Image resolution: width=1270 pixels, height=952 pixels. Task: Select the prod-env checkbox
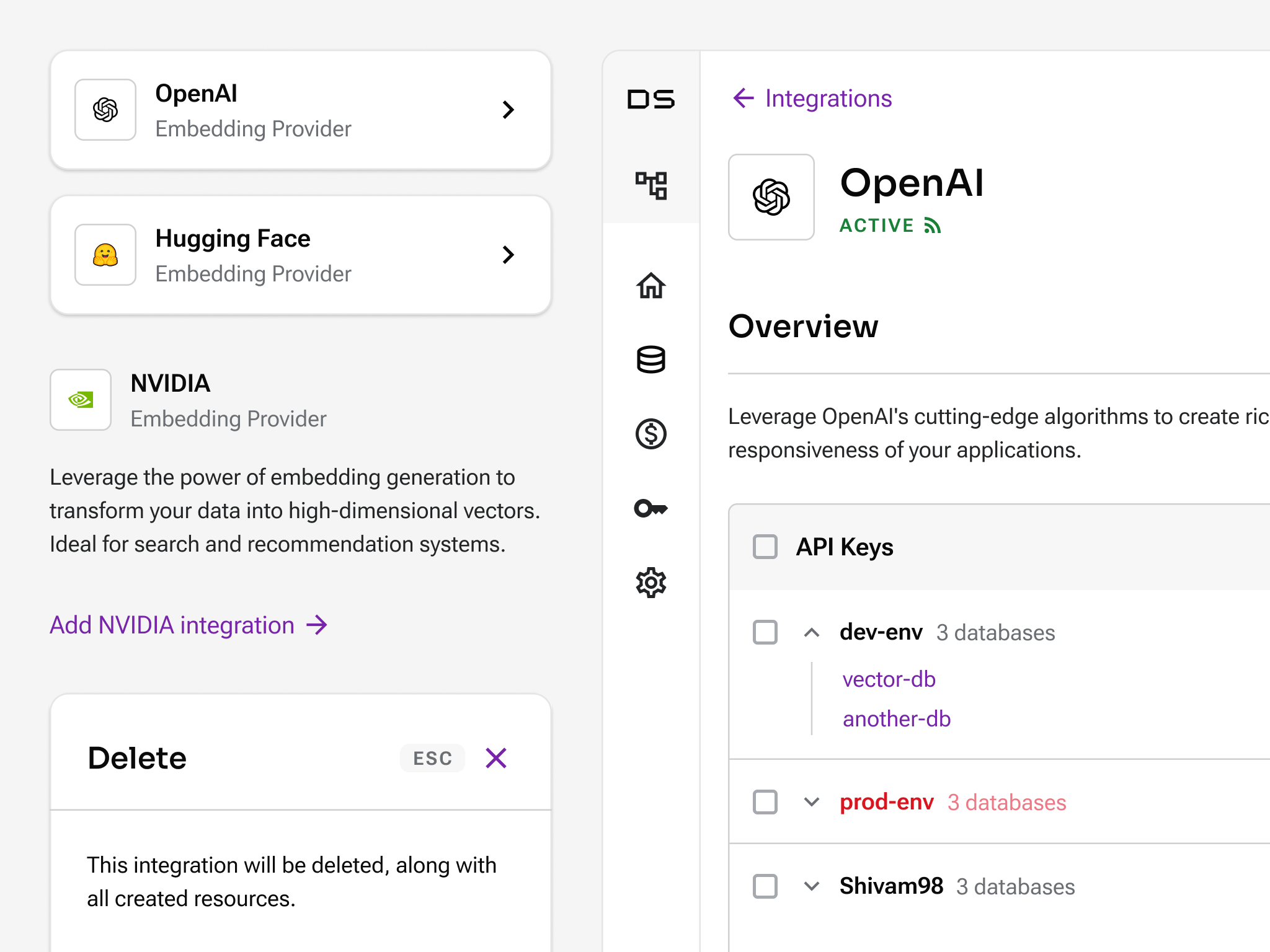point(765,802)
